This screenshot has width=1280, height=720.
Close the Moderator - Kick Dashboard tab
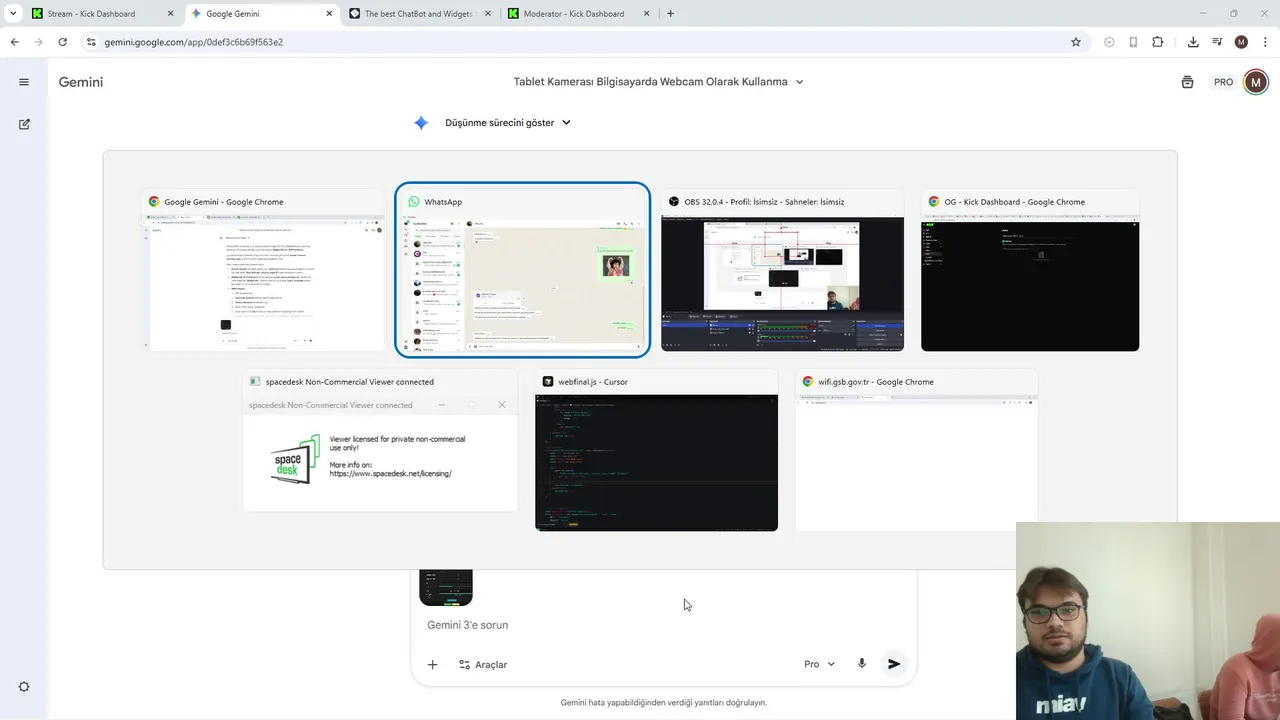click(x=645, y=14)
